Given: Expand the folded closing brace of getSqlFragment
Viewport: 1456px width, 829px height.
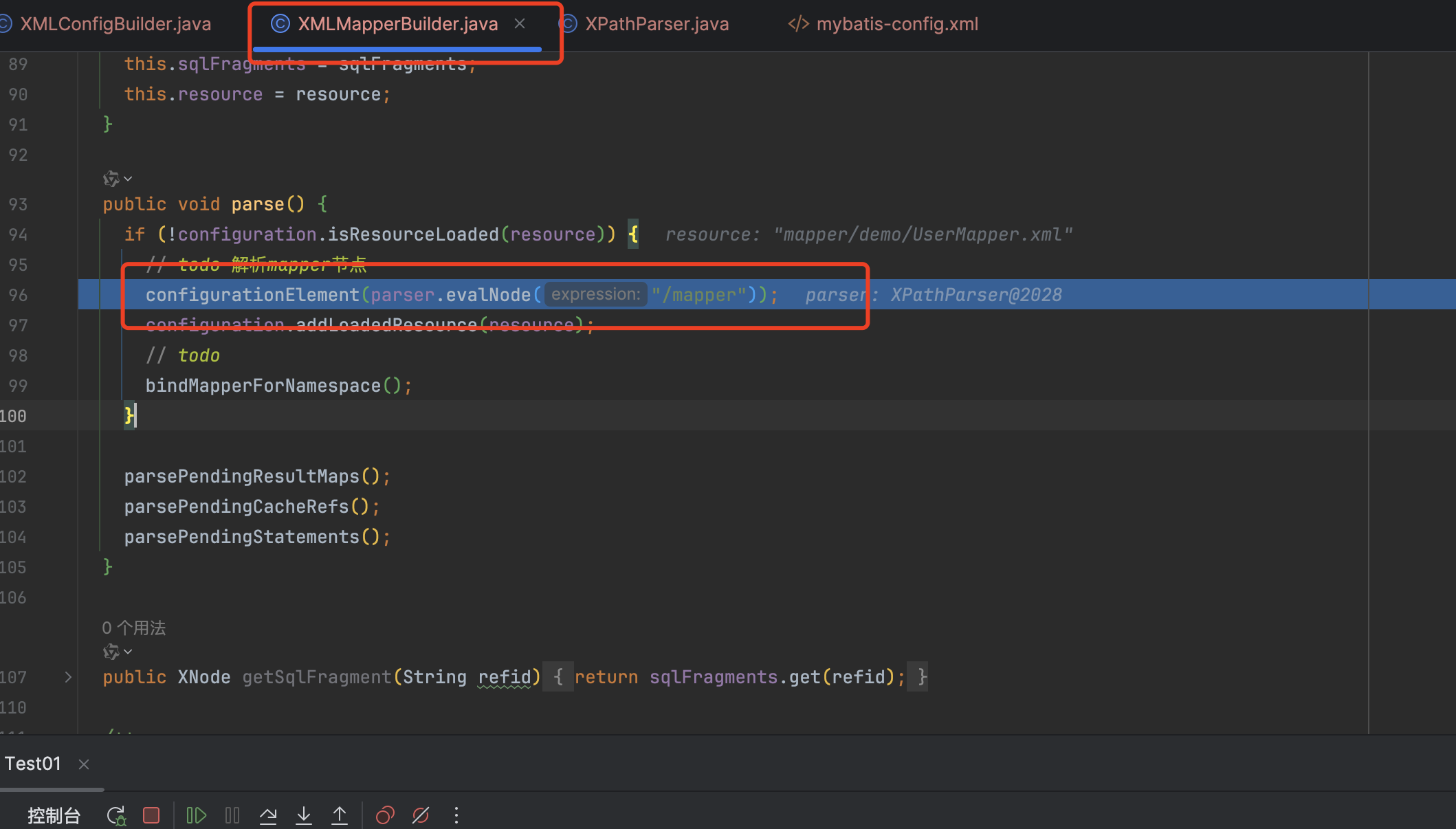Looking at the screenshot, I should 918,677.
